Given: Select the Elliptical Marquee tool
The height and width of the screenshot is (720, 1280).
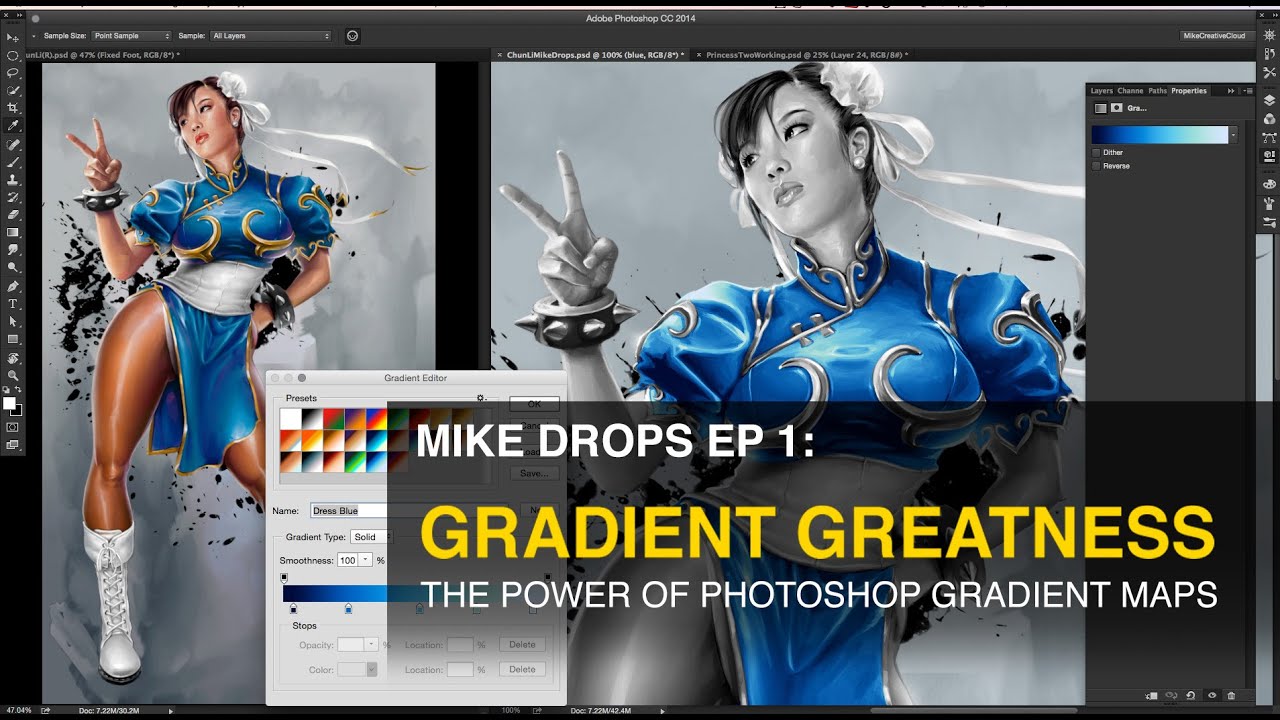Looking at the screenshot, I should (x=13, y=55).
